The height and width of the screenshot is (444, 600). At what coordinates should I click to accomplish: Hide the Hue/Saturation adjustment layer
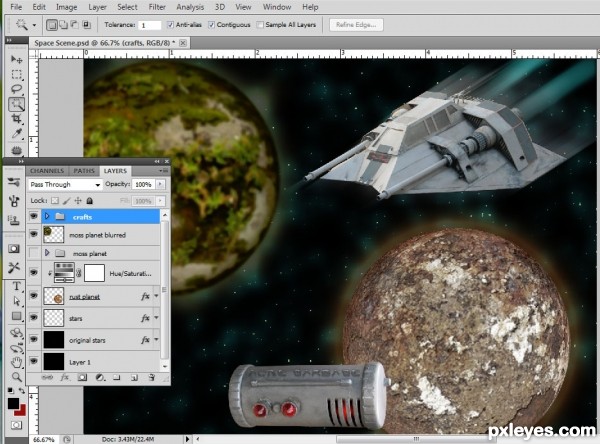pos(34,273)
